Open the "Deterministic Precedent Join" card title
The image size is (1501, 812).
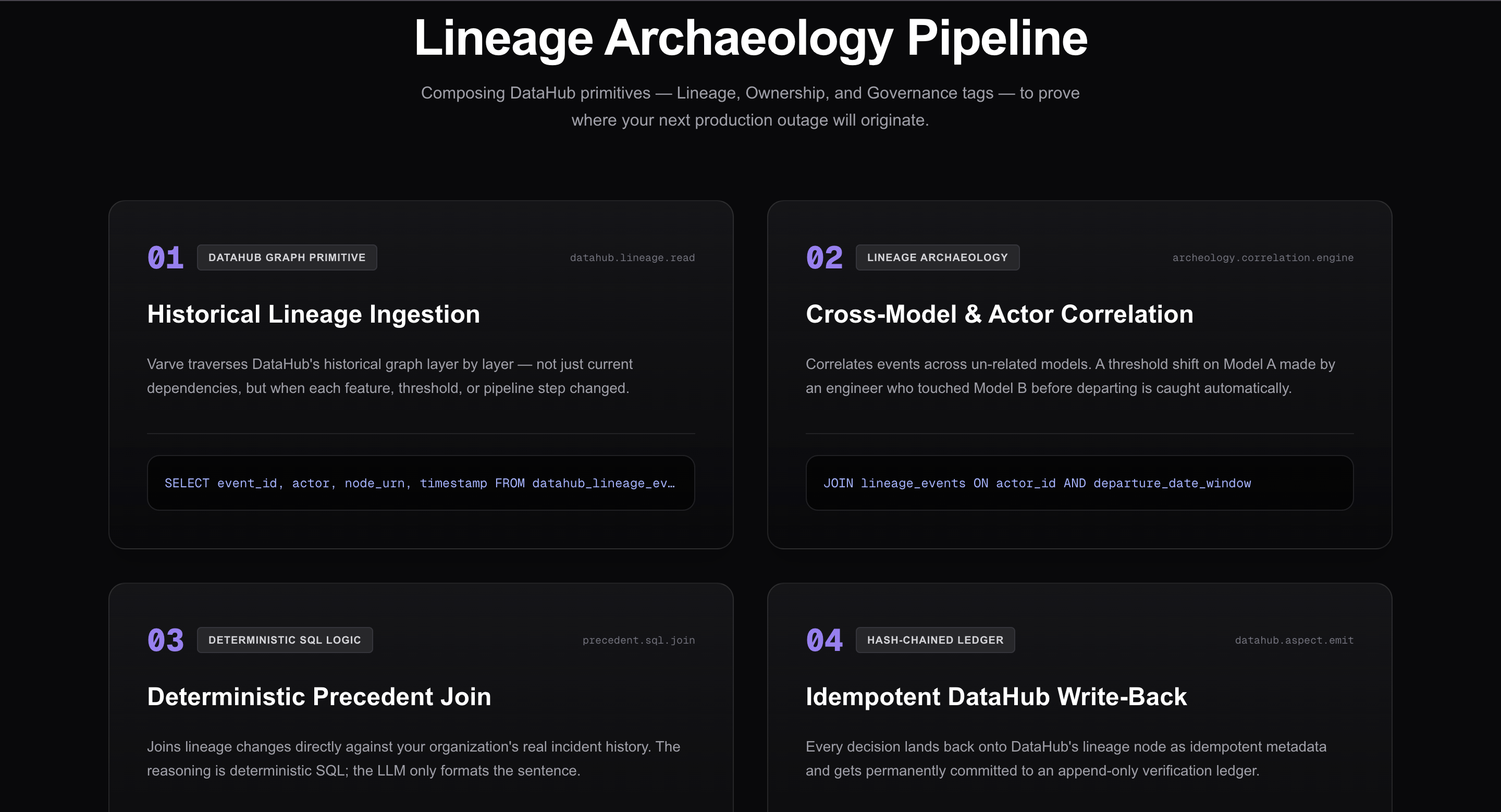click(x=319, y=697)
